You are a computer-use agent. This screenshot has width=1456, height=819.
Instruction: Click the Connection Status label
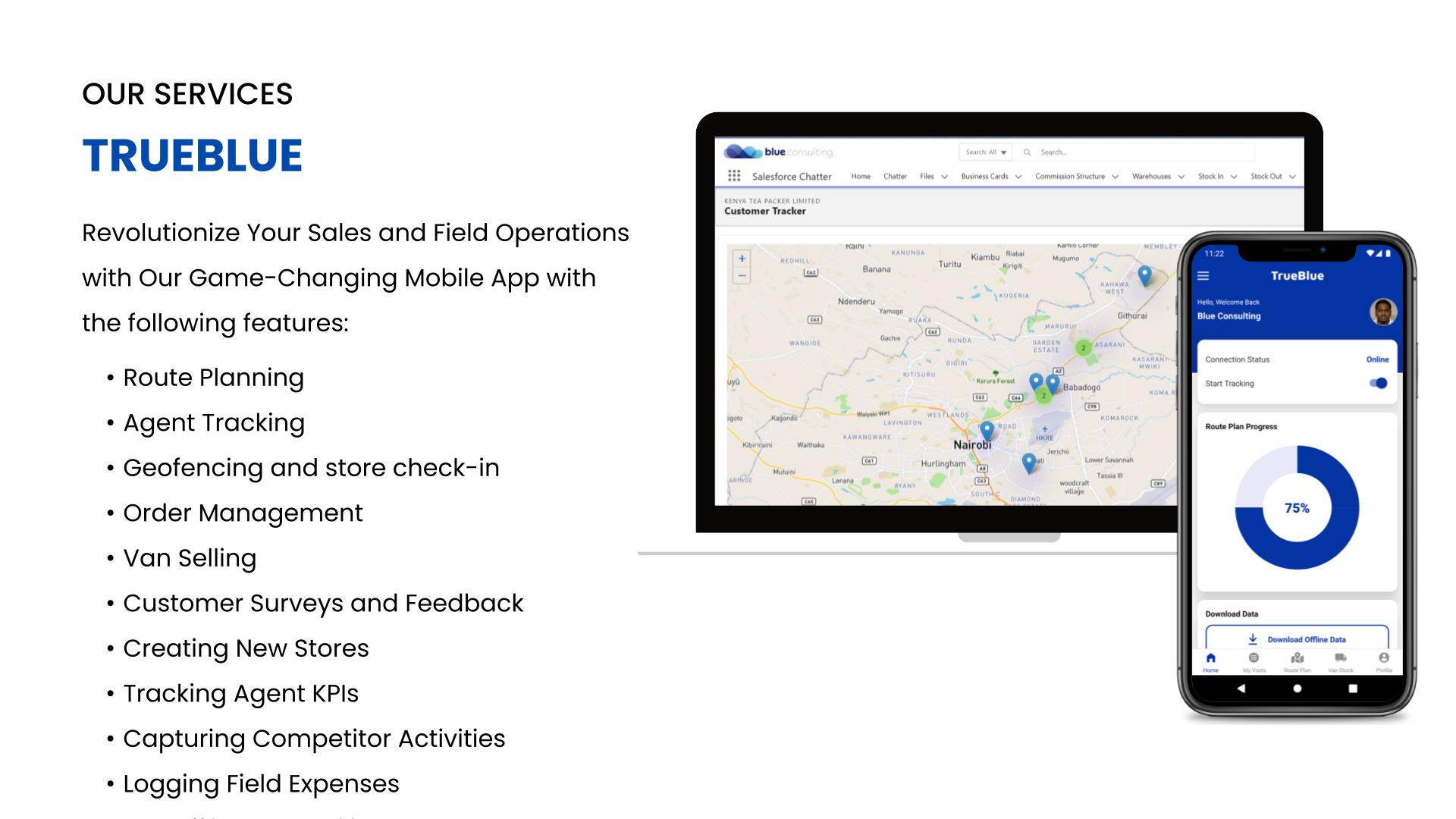tap(1237, 359)
